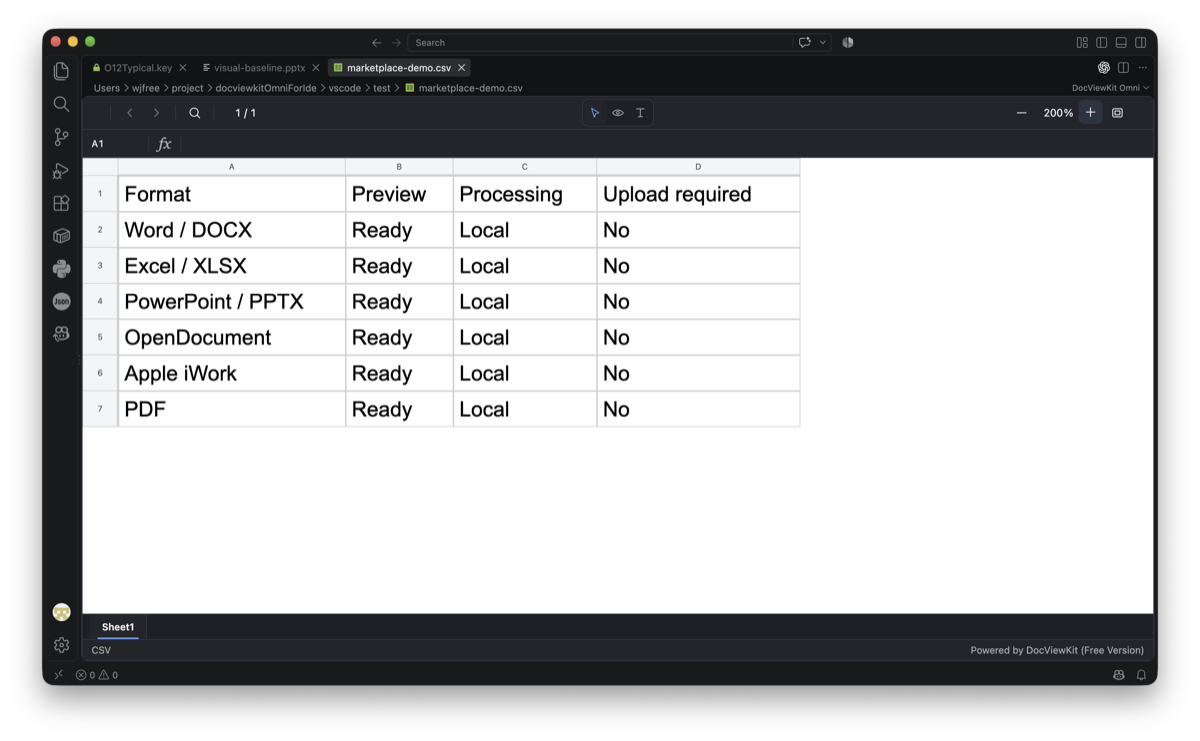Open remote window from status bar
Screen dimensions: 1200x741
pyautogui.click(x=58, y=675)
